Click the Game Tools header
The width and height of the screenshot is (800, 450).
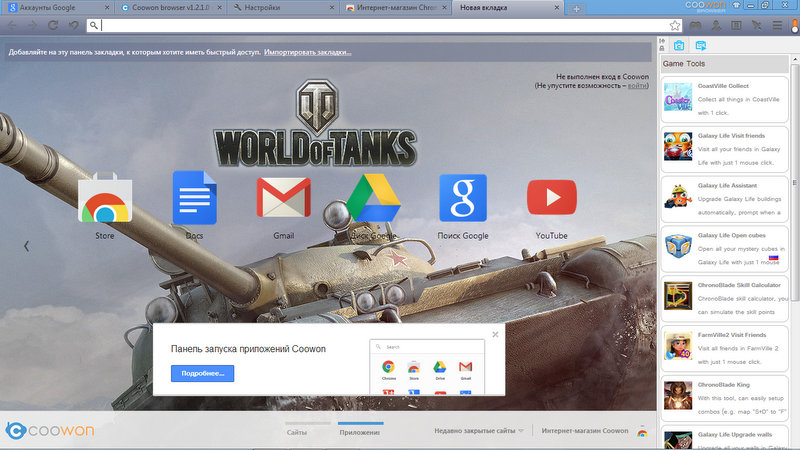[724, 64]
